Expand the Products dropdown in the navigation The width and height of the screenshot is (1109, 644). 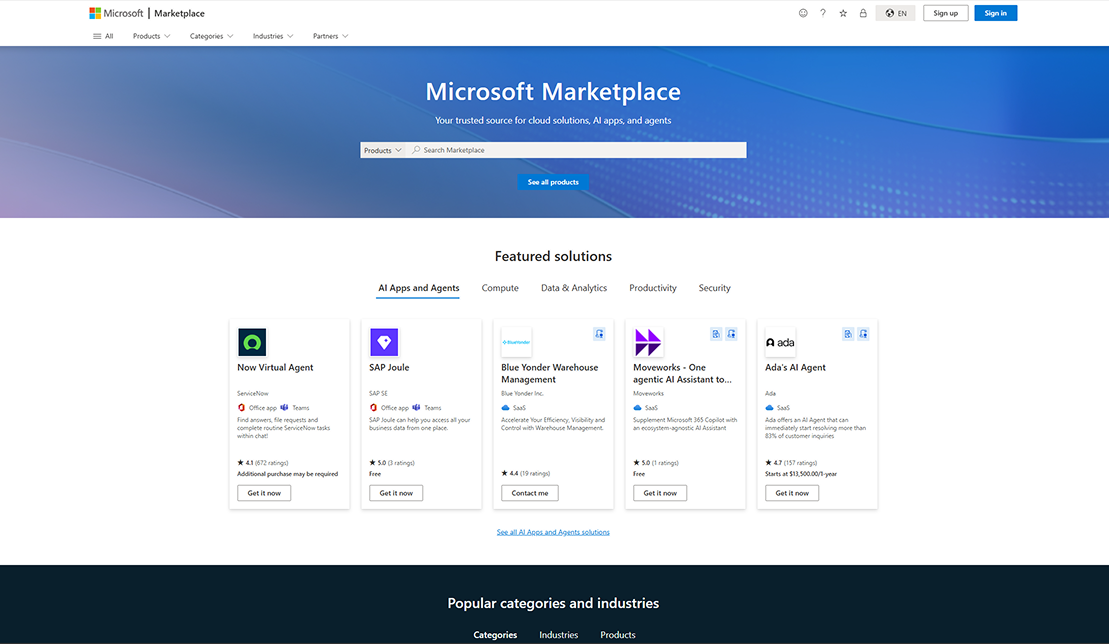[x=150, y=35]
